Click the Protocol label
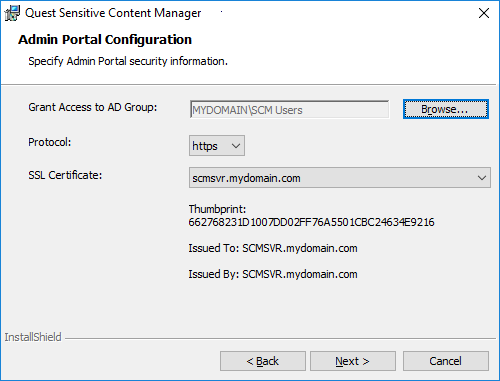500x381 pixels. pos(50,142)
